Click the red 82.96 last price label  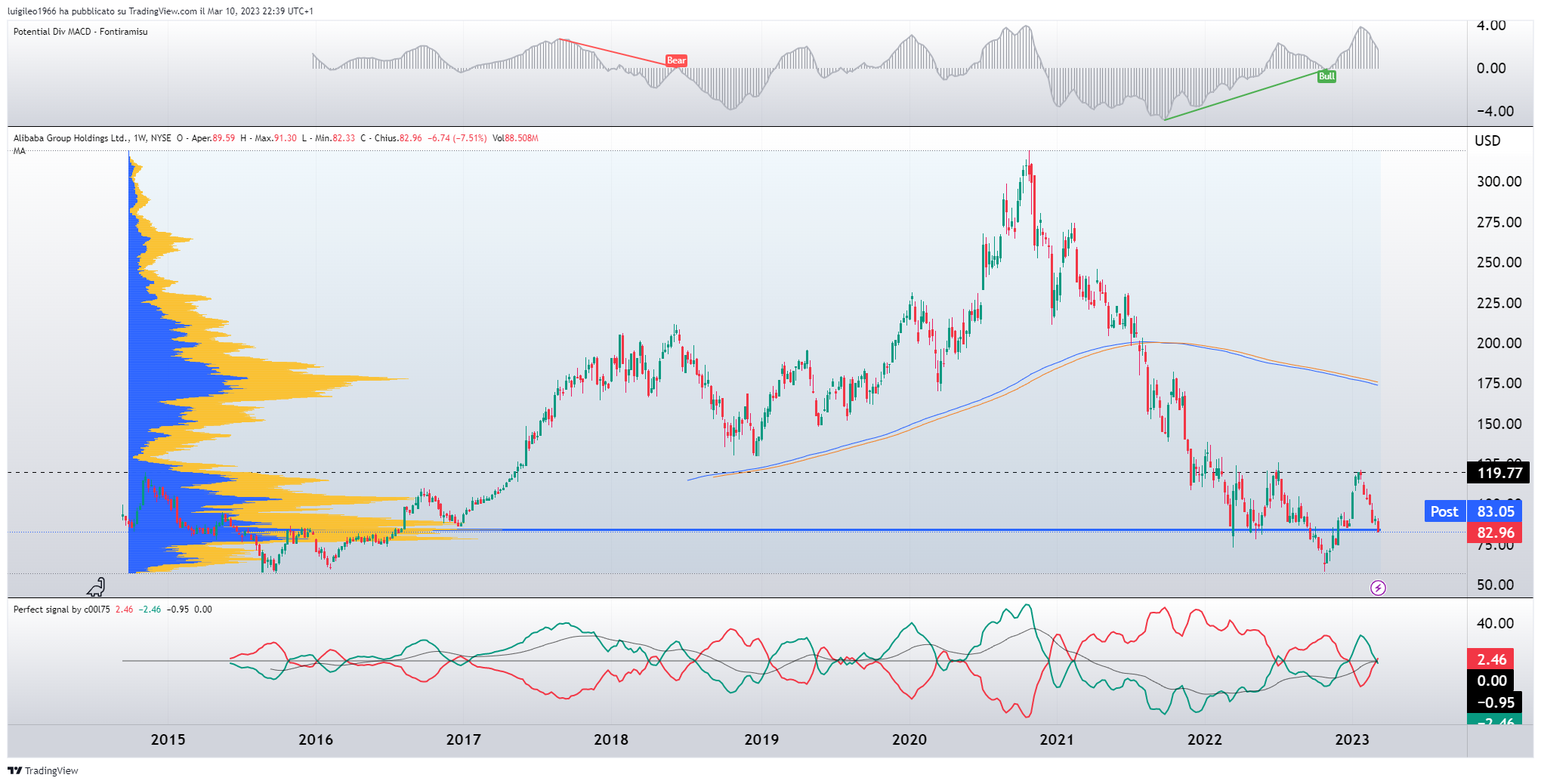click(x=1495, y=532)
